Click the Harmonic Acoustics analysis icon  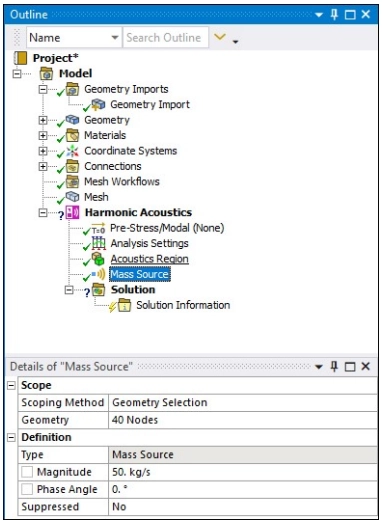[x=72, y=212]
